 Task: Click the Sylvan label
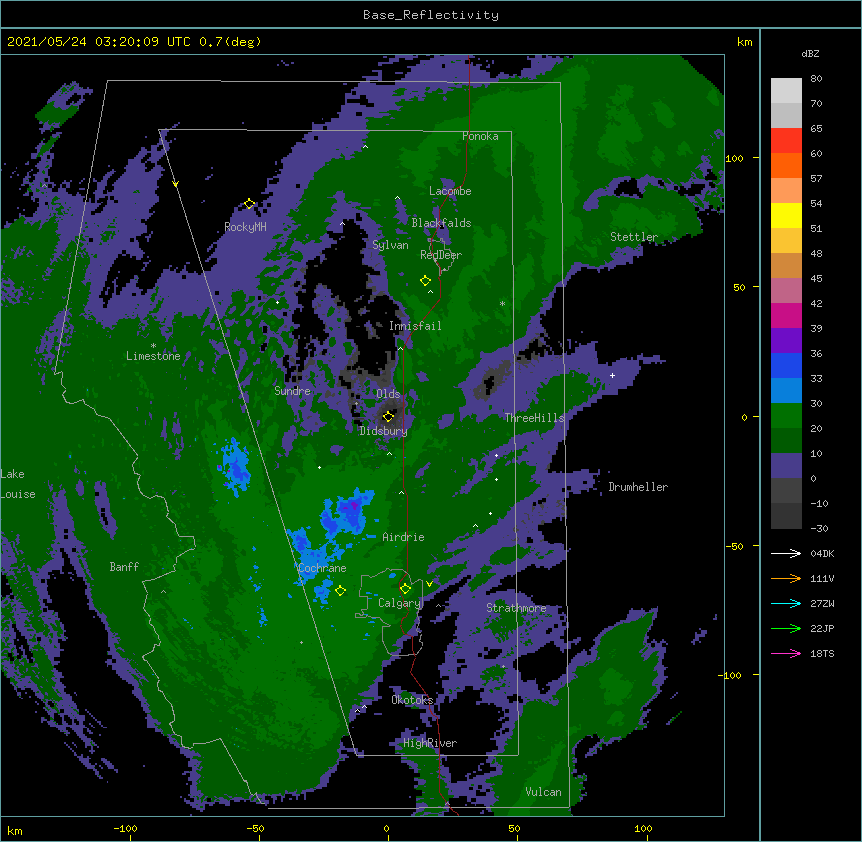[390, 245]
